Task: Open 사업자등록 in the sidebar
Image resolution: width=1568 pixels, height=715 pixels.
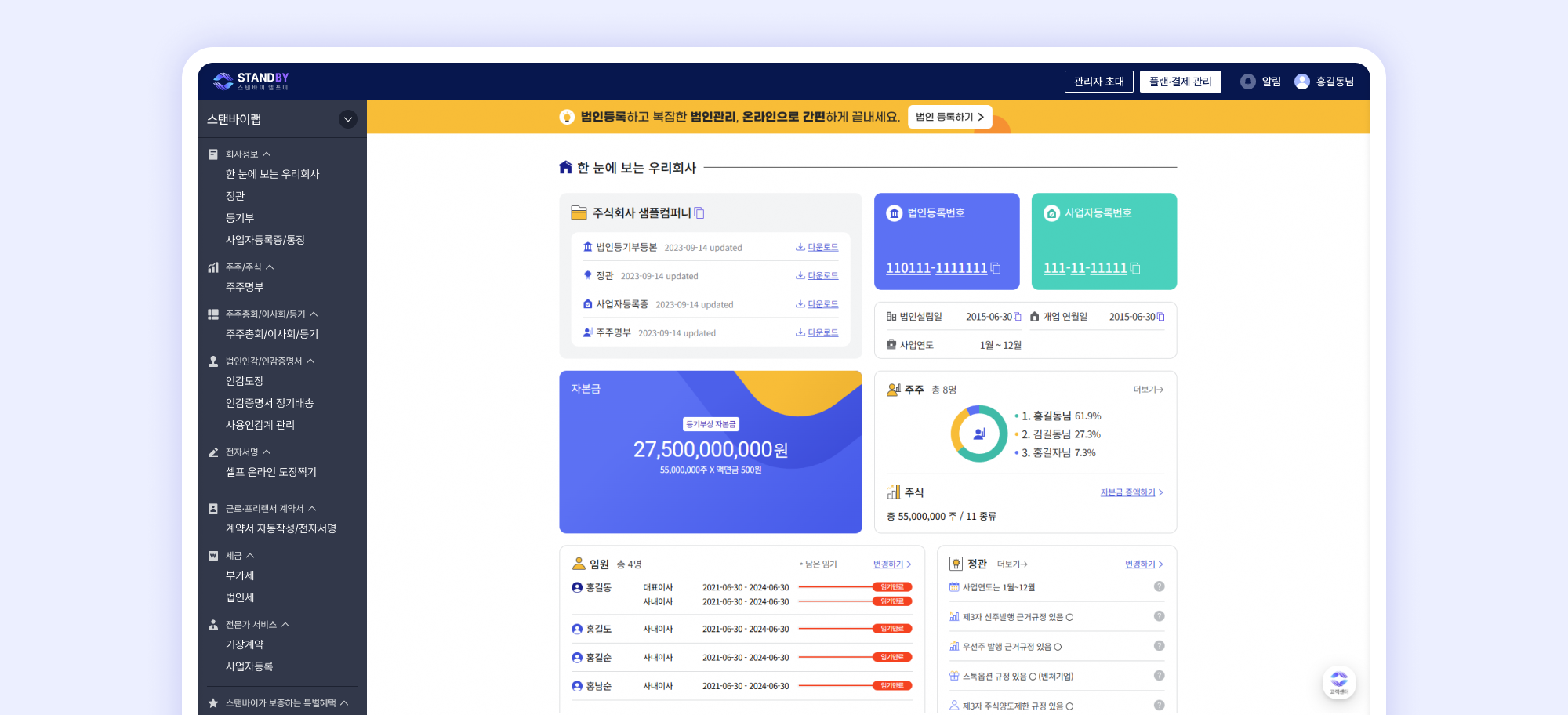Action: pyautogui.click(x=249, y=666)
